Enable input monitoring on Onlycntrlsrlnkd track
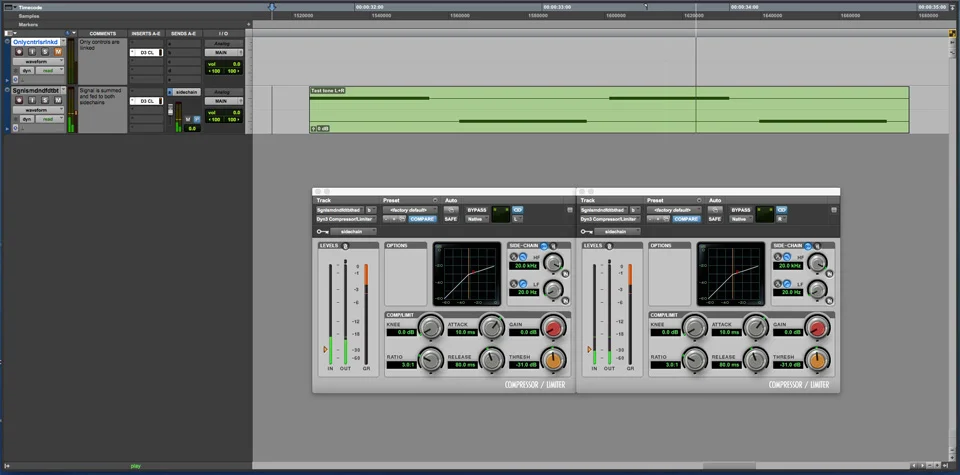Screen dimensions: 960x475 [32, 51]
